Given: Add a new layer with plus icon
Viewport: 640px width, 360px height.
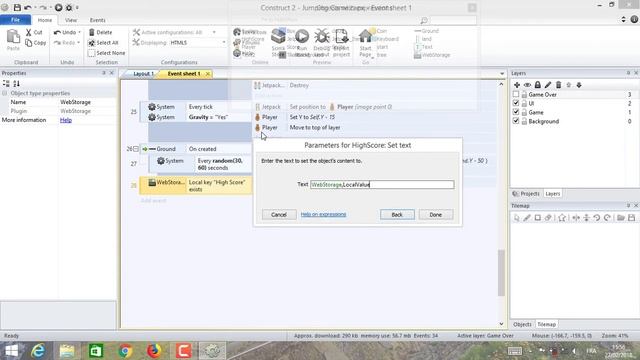Looking at the screenshot, I should point(517,85).
